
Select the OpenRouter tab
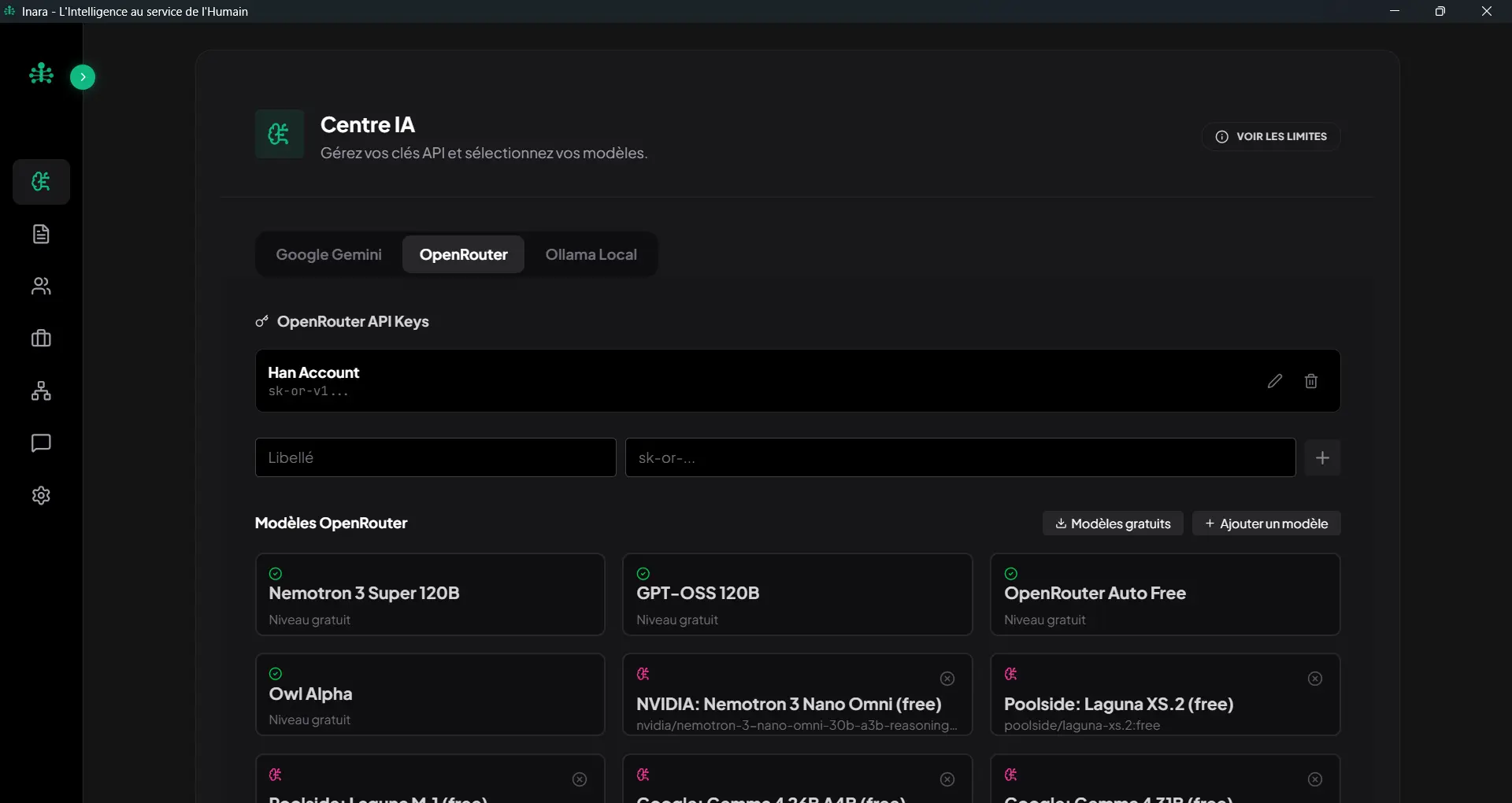(463, 254)
